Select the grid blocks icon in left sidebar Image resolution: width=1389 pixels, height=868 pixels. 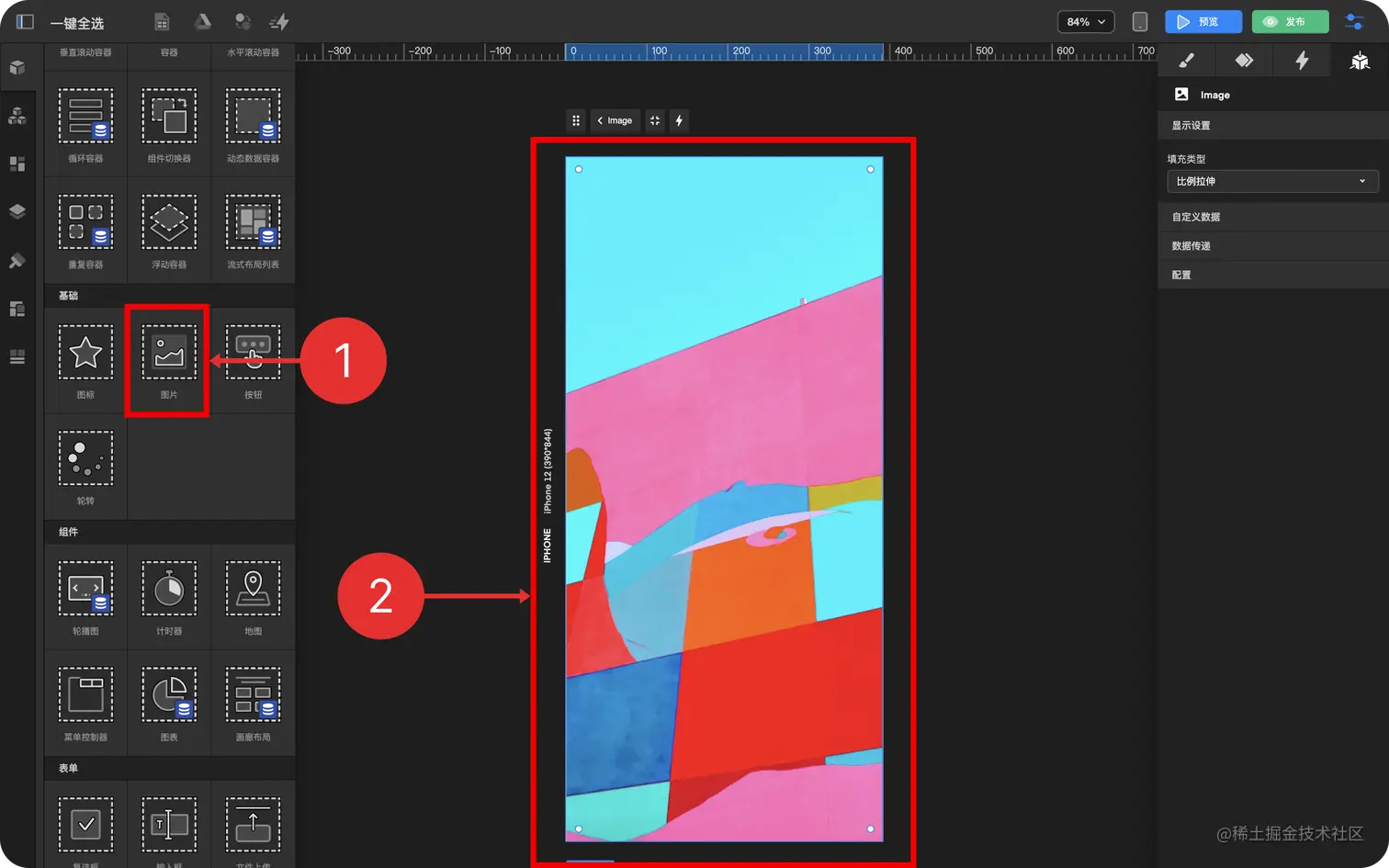point(17,163)
